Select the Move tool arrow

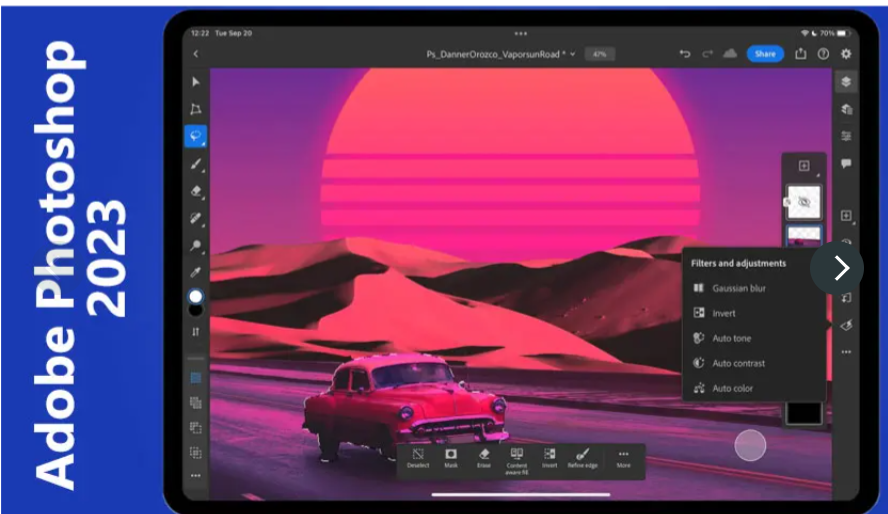click(196, 82)
